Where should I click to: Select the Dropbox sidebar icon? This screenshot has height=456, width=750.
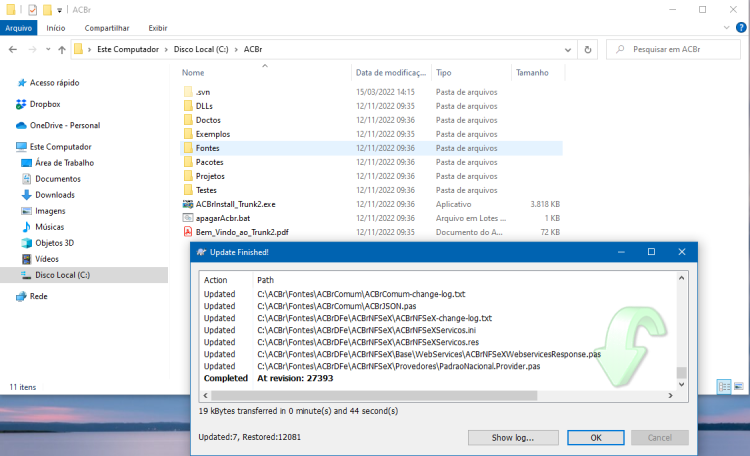click(21, 104)
